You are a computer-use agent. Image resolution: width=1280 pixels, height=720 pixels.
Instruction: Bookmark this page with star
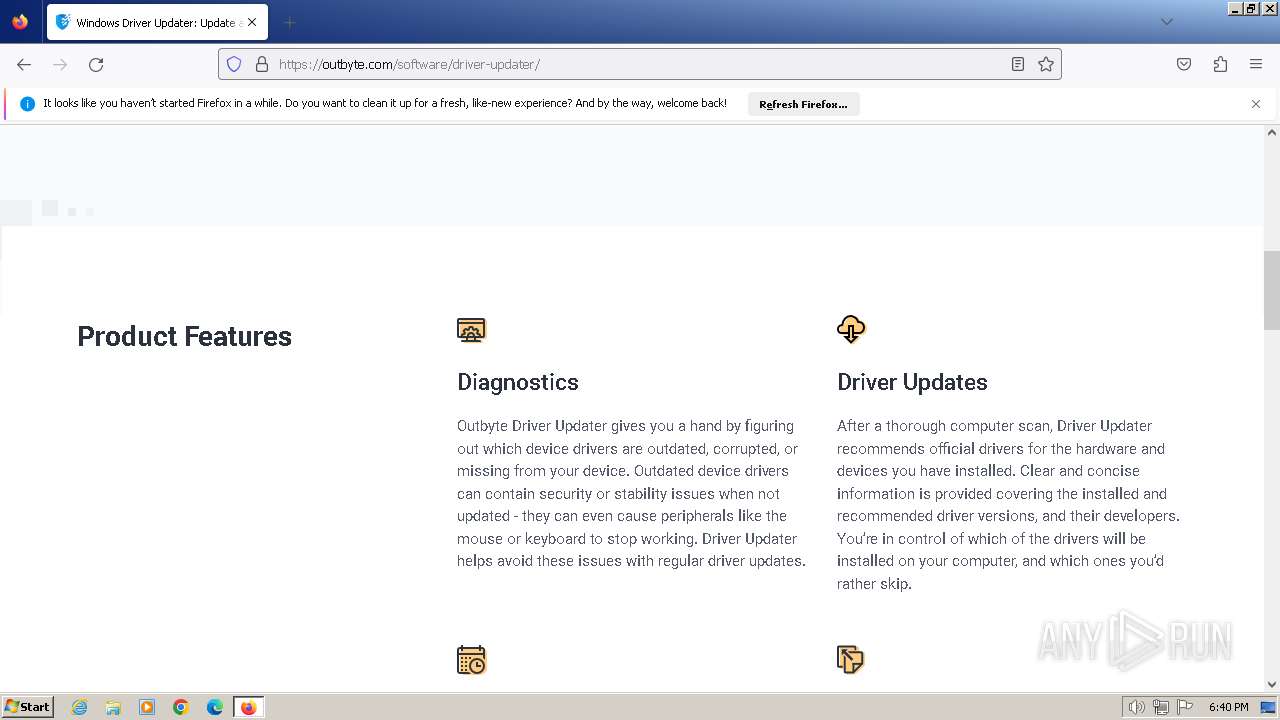click(1046, 64)
